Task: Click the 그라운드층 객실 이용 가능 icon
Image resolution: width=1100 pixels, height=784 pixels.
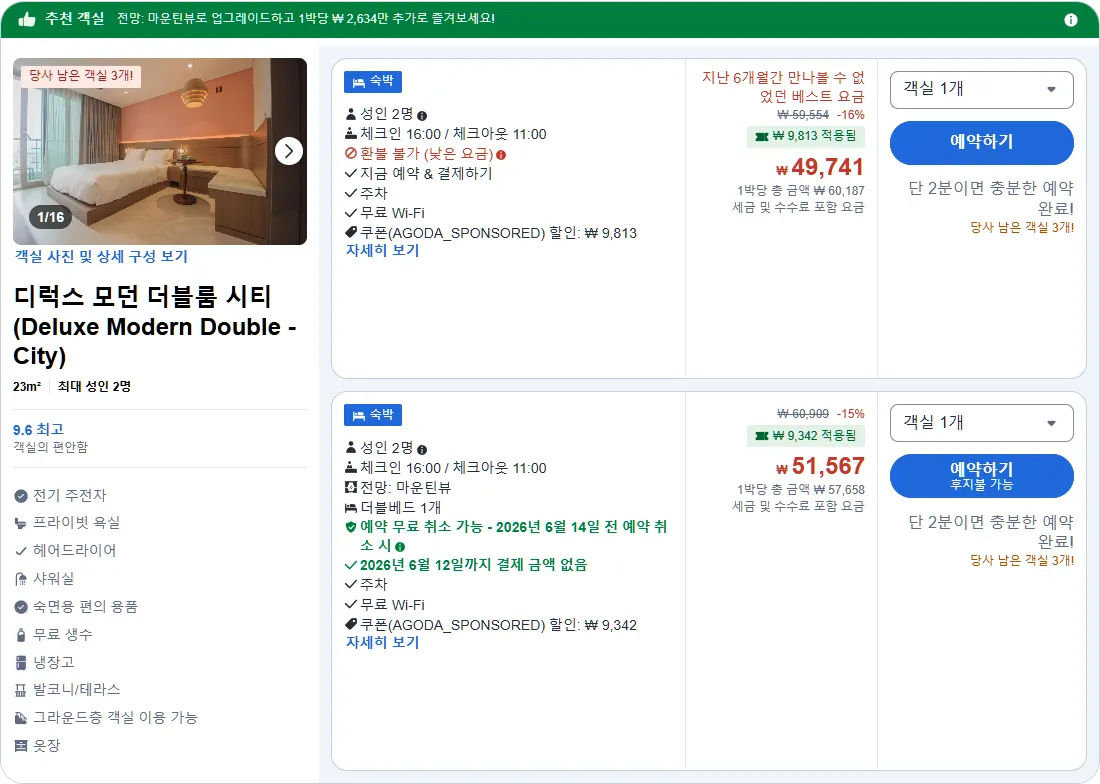Action: pyautogui.click(x=21, y=718)
